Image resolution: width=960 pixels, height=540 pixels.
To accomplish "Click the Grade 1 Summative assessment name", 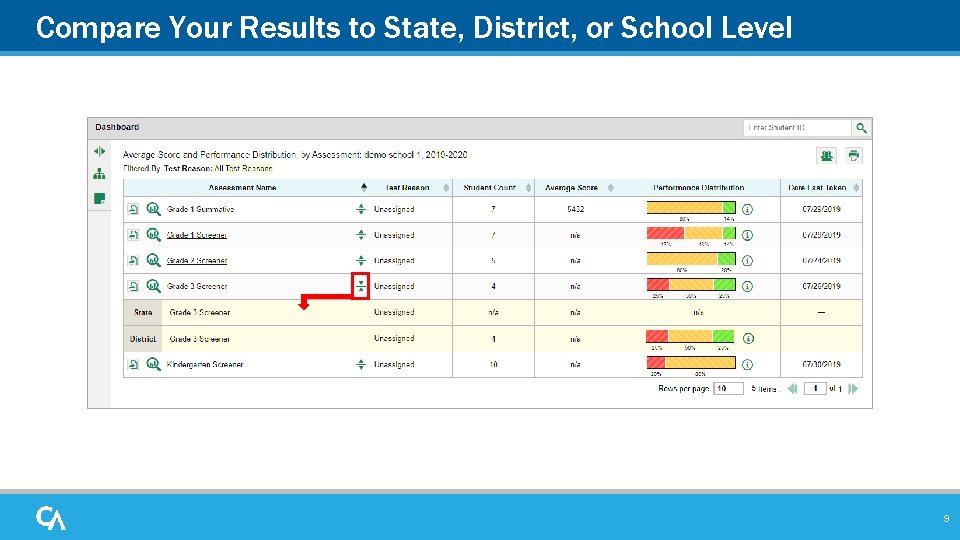I will [200, 209].
